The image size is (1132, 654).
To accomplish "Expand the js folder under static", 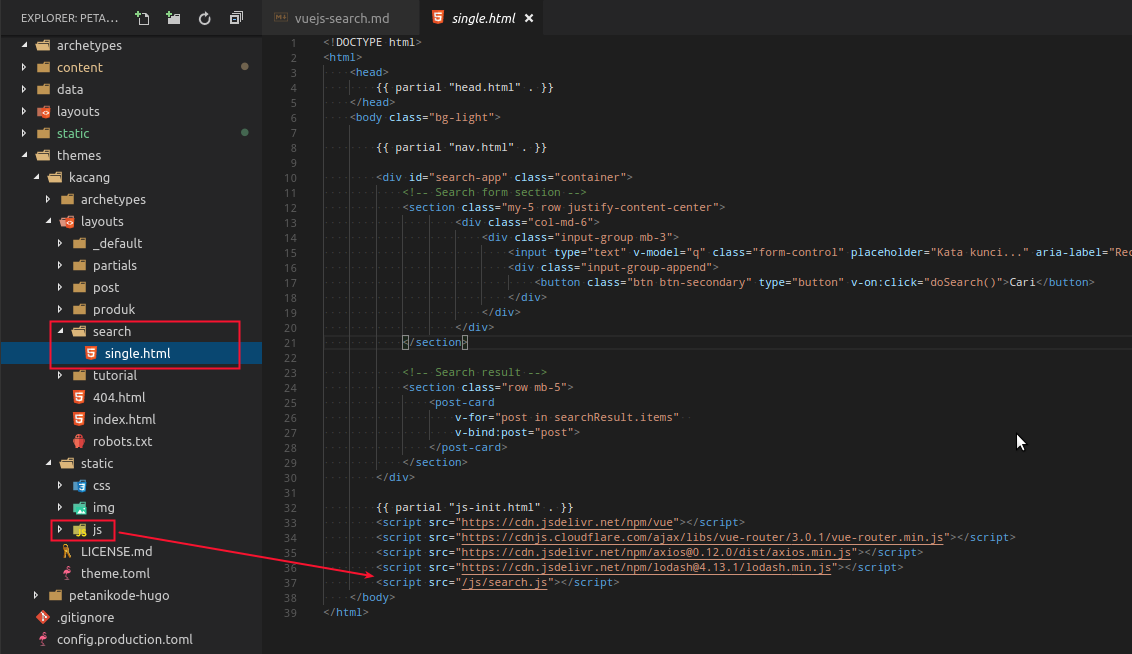I will click(x=97, y=529).
